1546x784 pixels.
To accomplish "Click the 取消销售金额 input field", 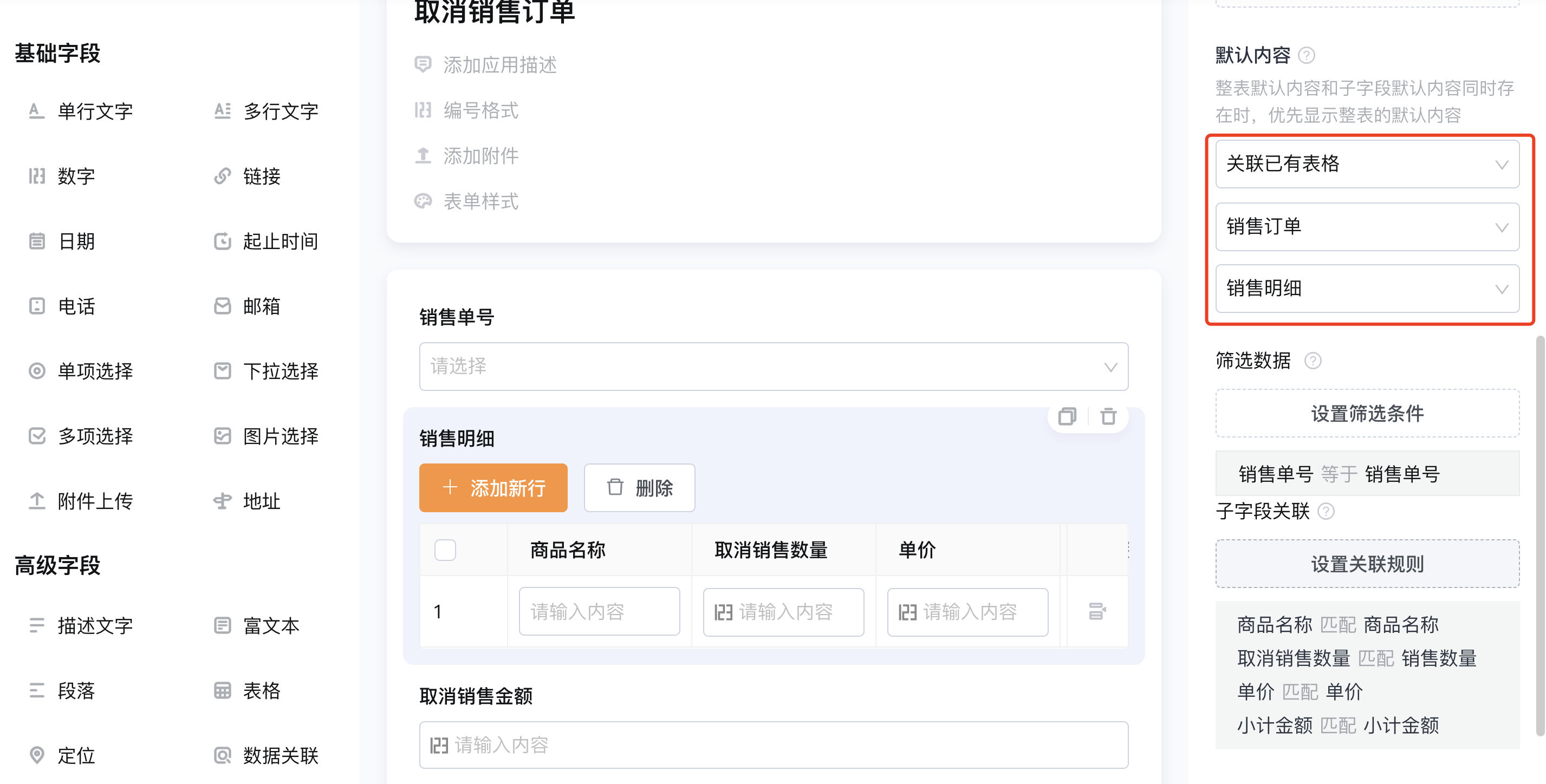I will pyautogui.click(x=774, y=745).
